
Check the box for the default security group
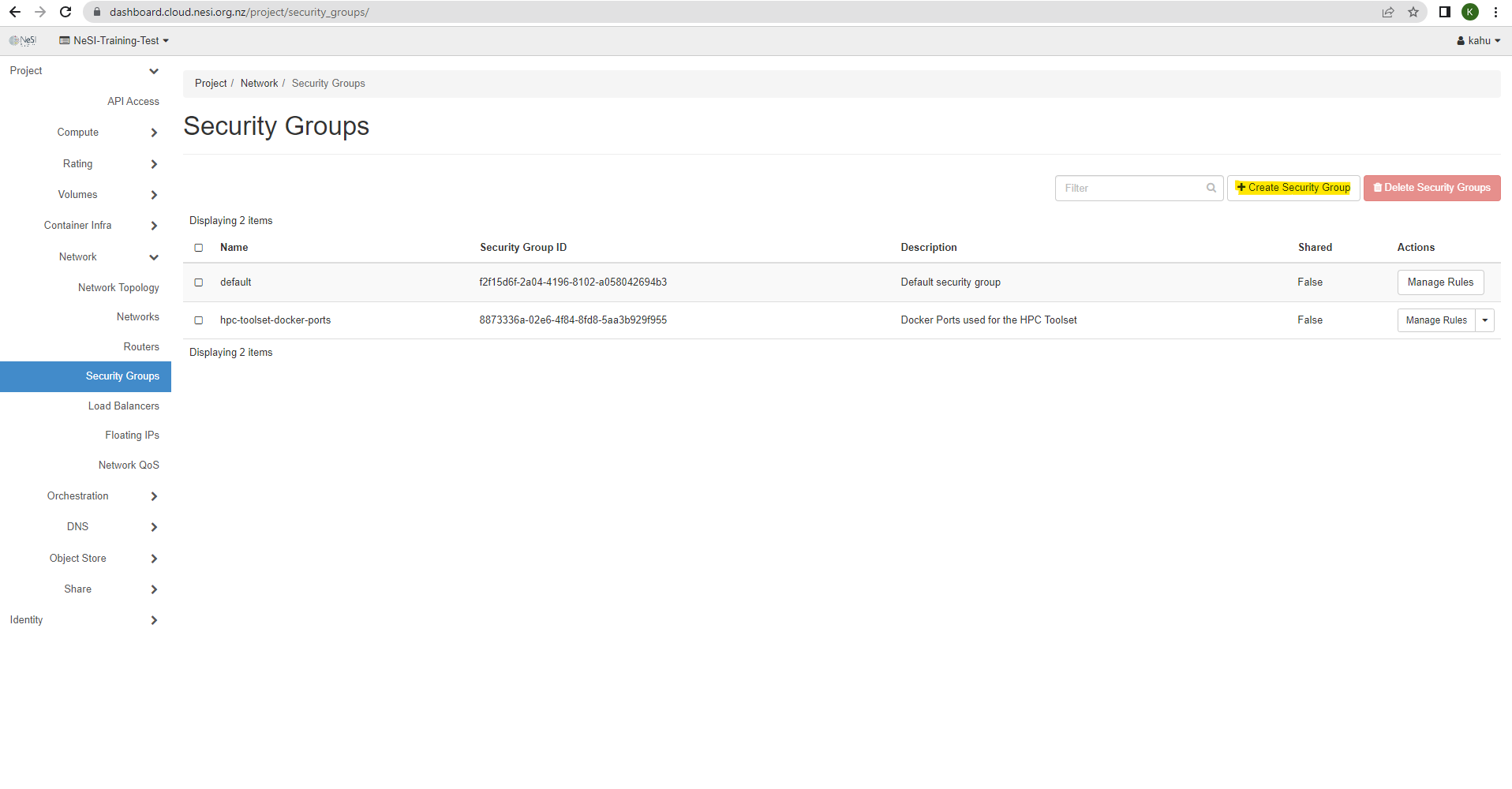(x=199, y=282)
